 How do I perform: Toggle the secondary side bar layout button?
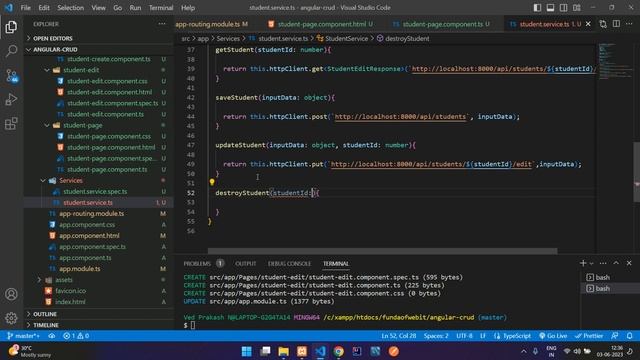pyautogui.click(x=563, y=8)
